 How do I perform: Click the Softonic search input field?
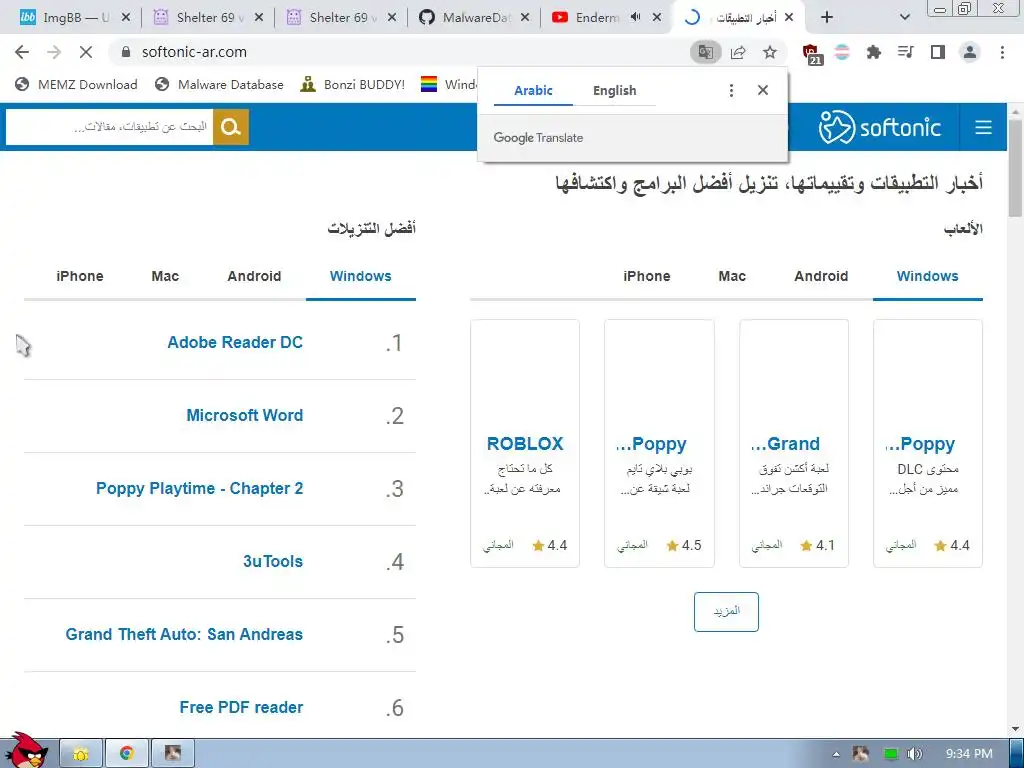[x=110, y=127]
